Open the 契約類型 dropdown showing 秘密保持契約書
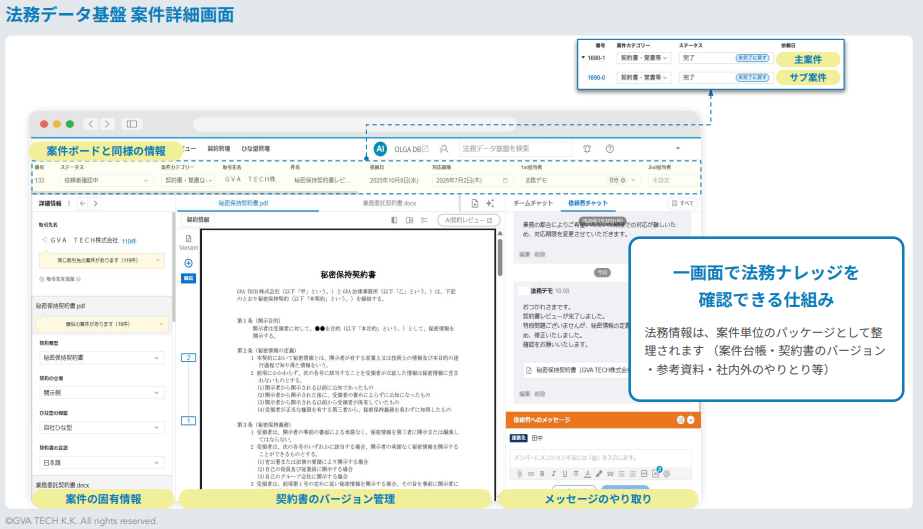 [102, 358]
